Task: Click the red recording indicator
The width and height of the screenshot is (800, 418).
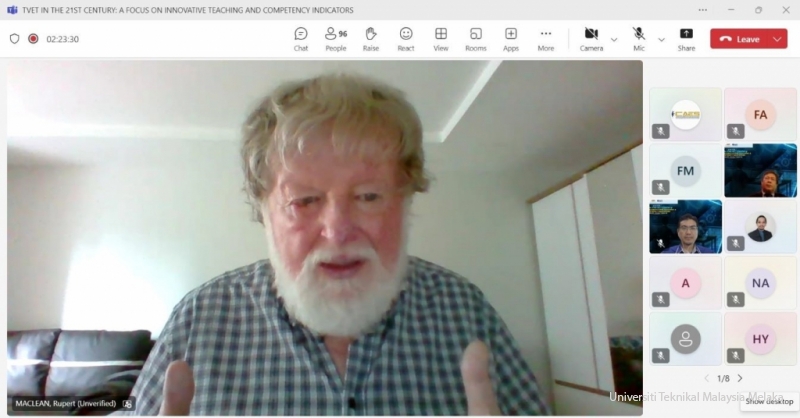Action: point(33,39)
